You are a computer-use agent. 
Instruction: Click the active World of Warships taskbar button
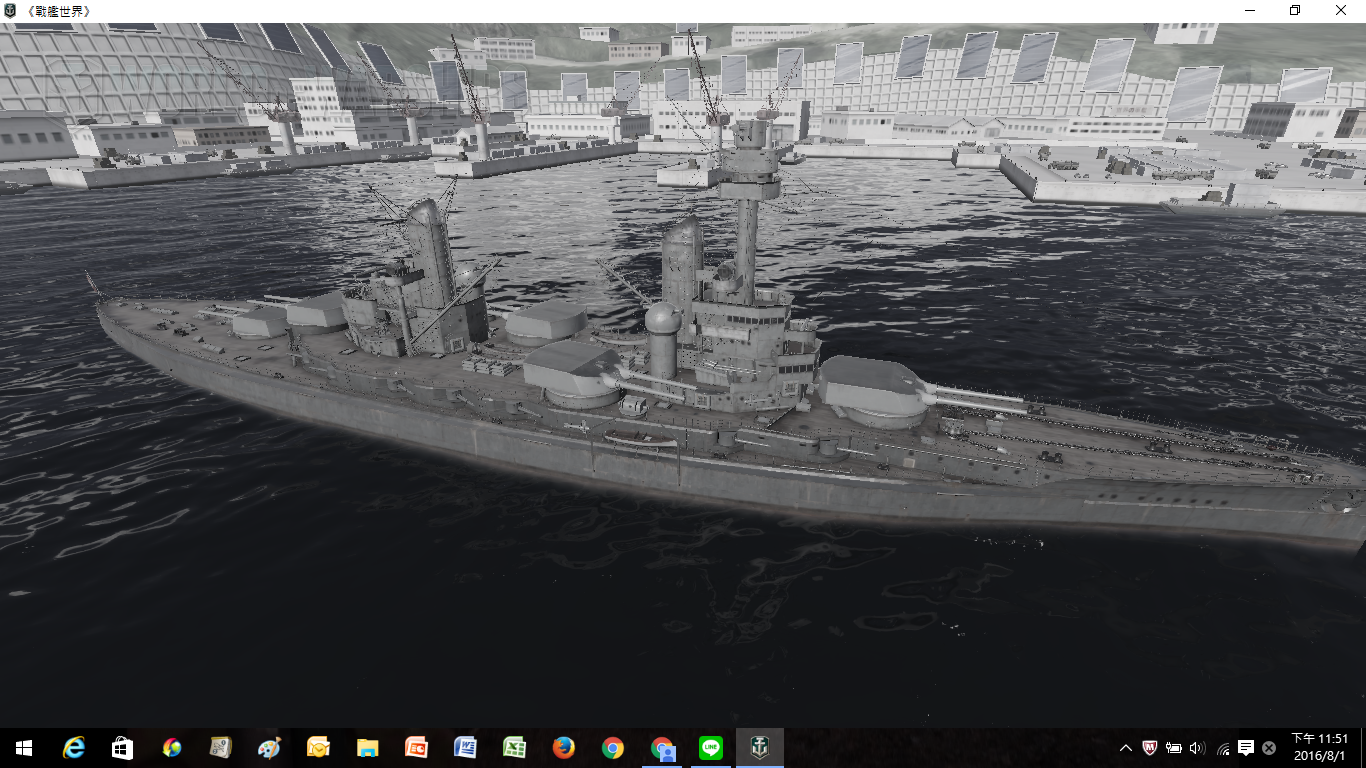click(760, 748)
